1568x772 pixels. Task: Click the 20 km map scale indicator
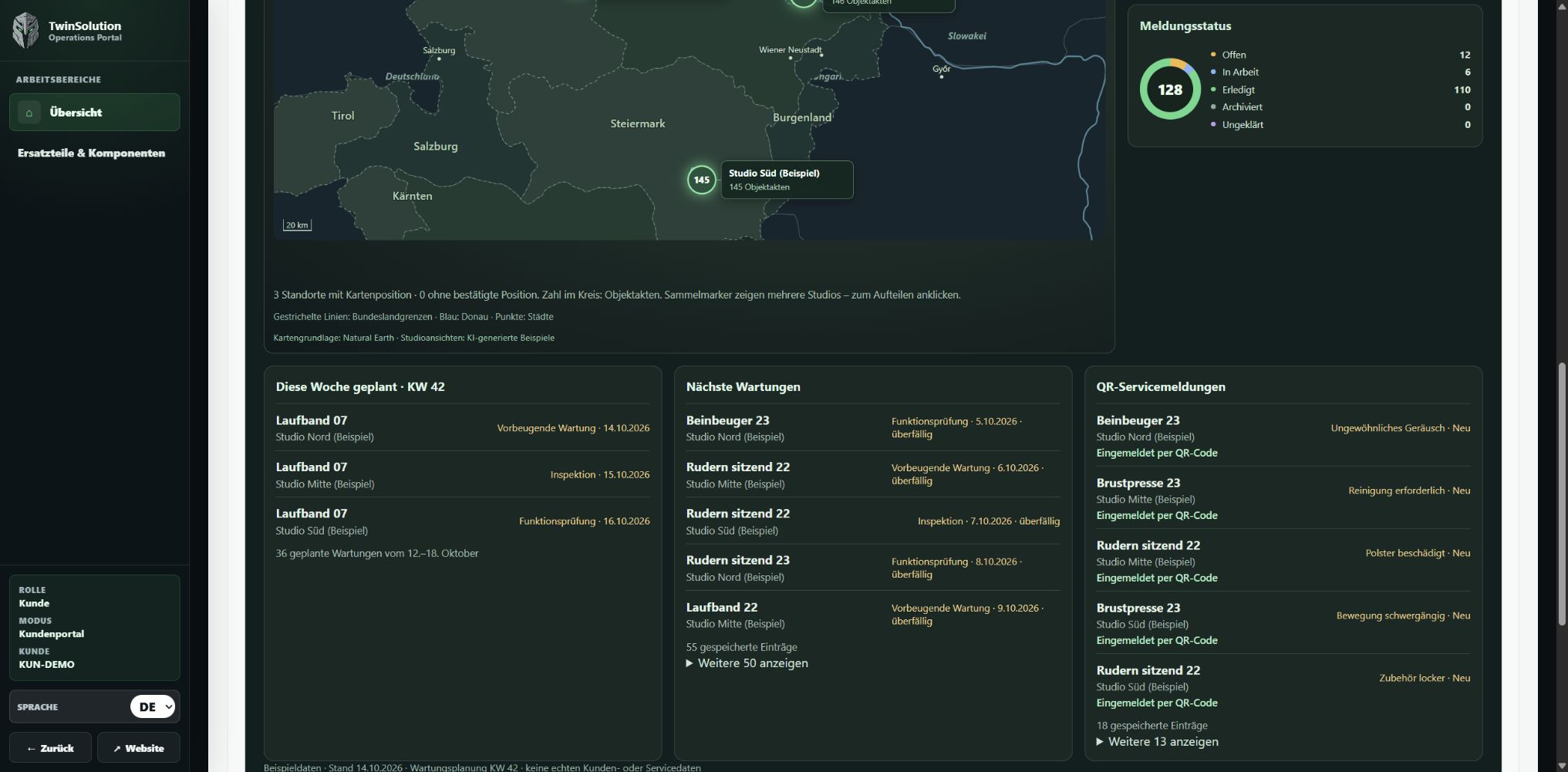[297, 225]
